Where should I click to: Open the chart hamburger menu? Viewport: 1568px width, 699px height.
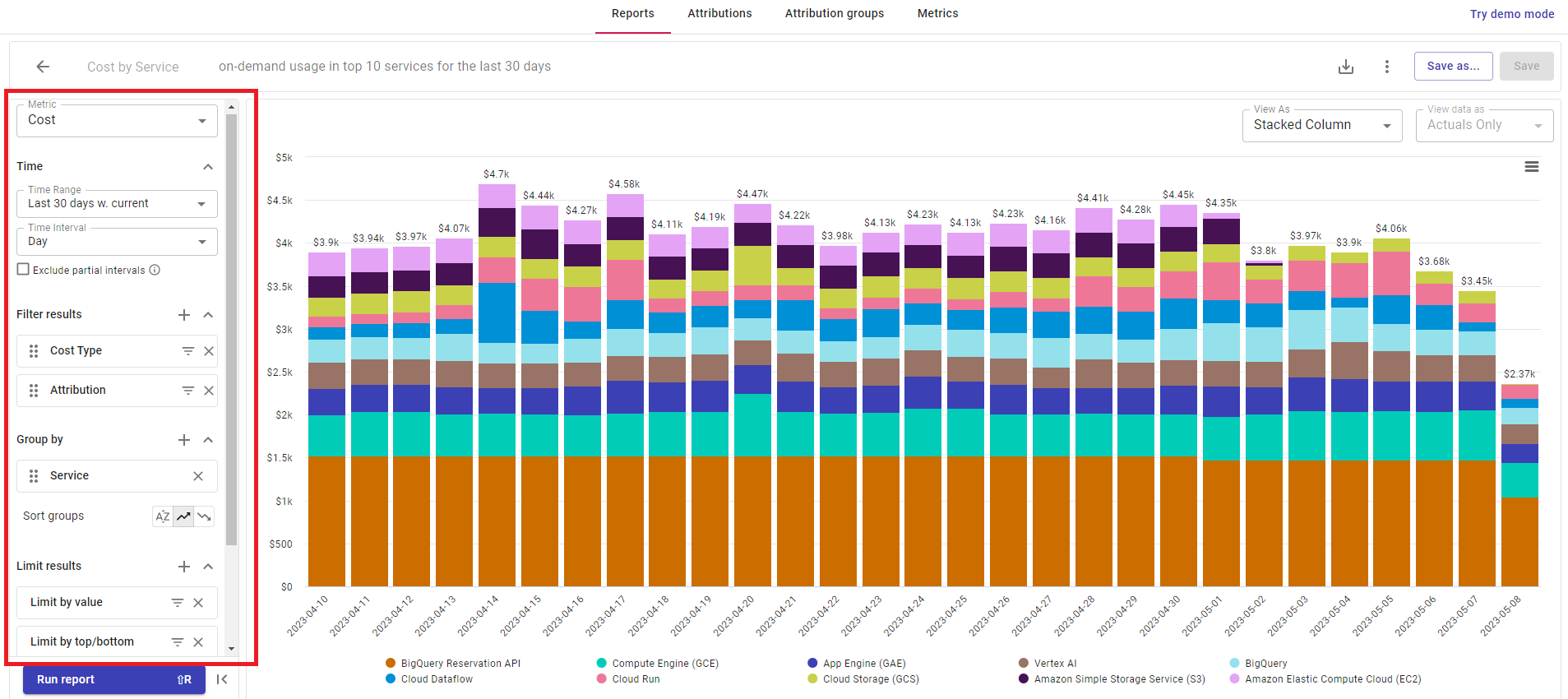[x=1532, y=167]
